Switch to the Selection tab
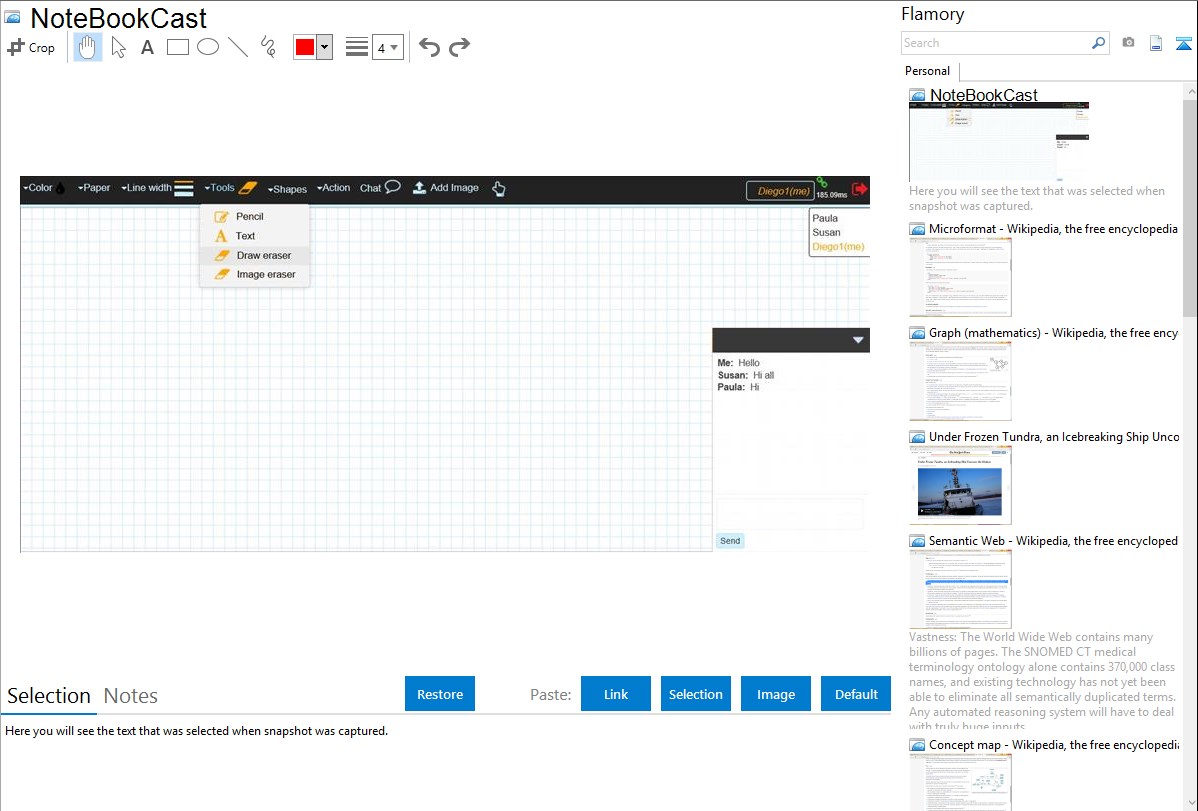 click(x=49, y=696)
